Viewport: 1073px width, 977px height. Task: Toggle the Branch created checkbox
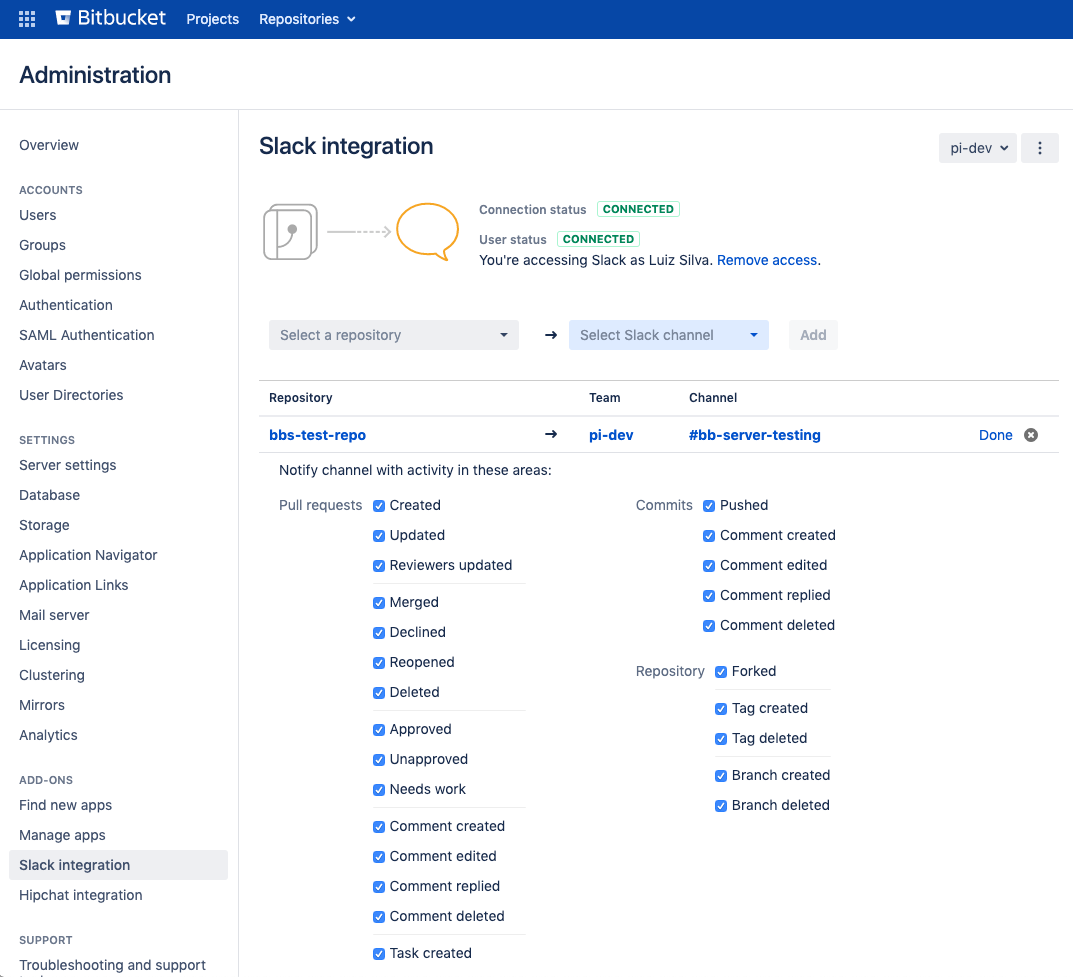[721, 776]
